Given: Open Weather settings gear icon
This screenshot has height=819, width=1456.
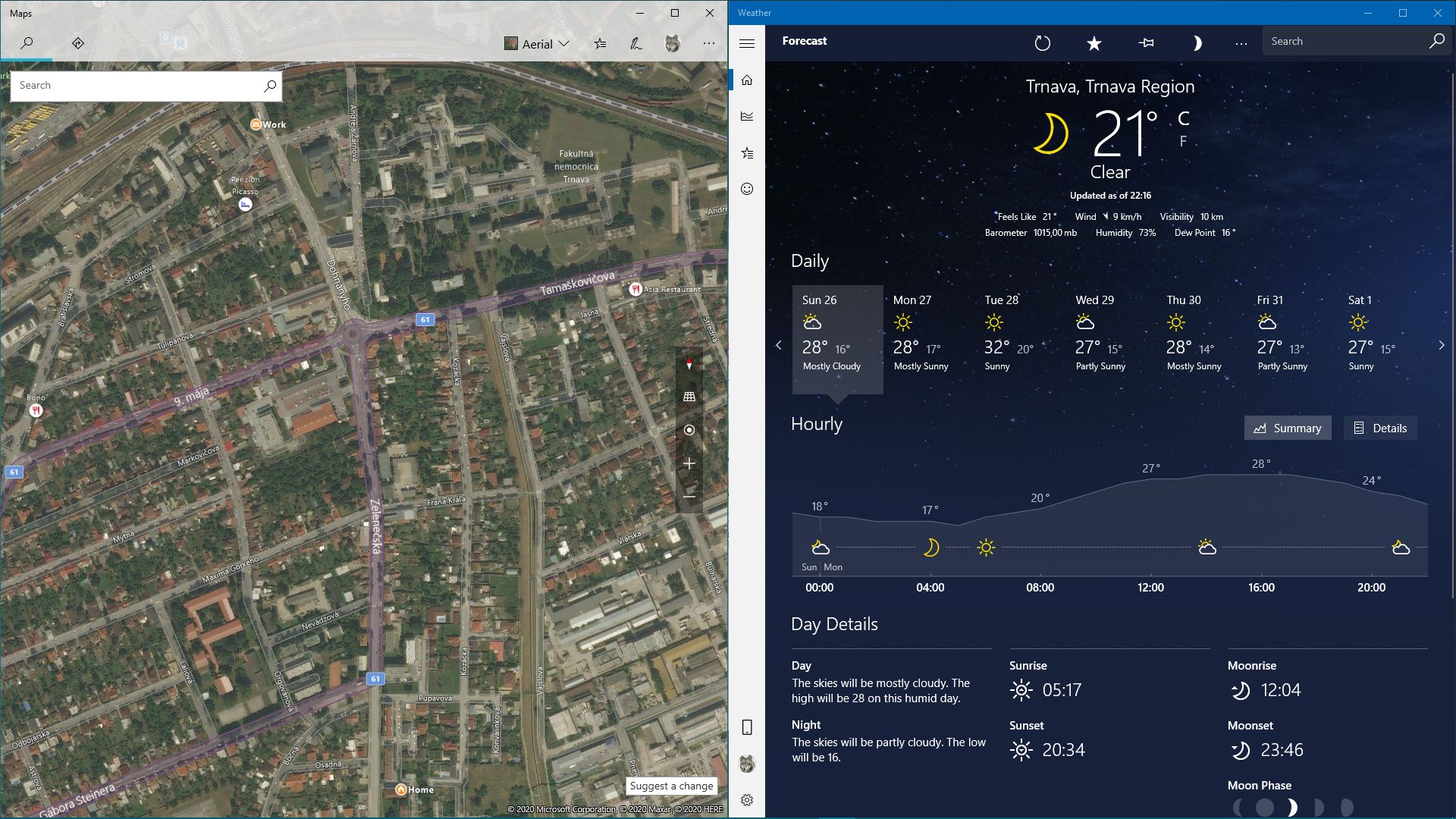Looking at the screenshot, I should [x=747, y=800].
